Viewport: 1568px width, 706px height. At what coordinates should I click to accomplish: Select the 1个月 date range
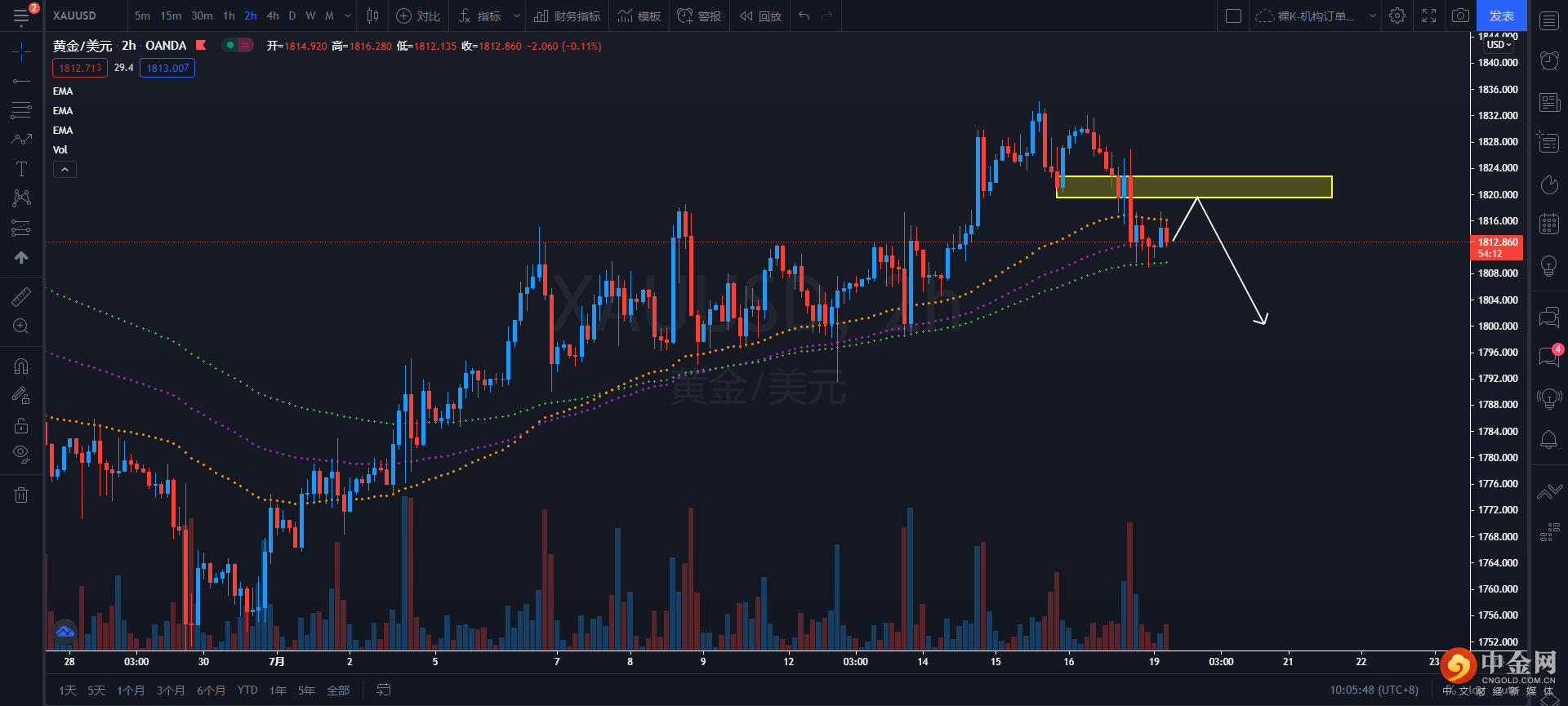point(131,690)
